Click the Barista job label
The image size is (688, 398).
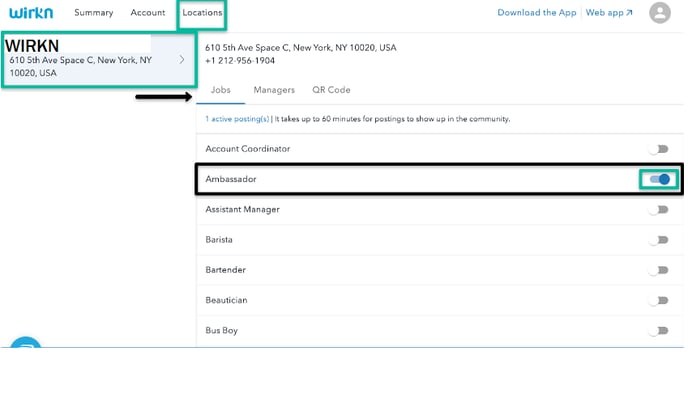pos(219,240)
